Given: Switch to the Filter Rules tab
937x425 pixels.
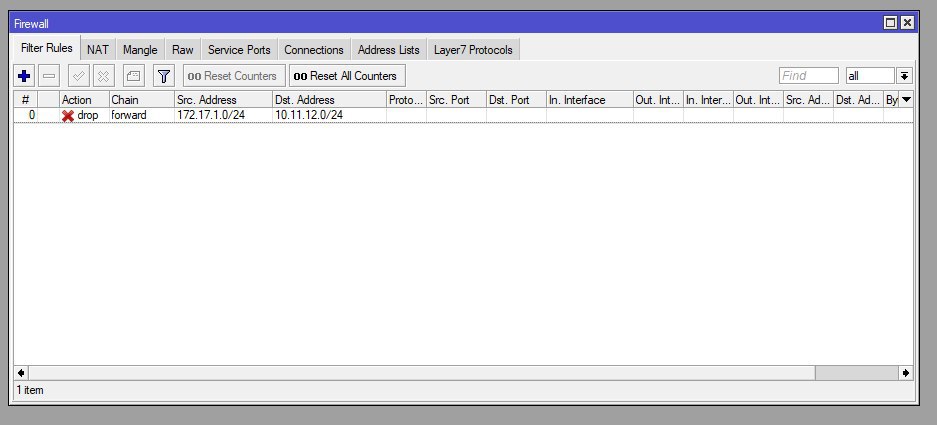Looking at the screenshot, I should 47,48.
